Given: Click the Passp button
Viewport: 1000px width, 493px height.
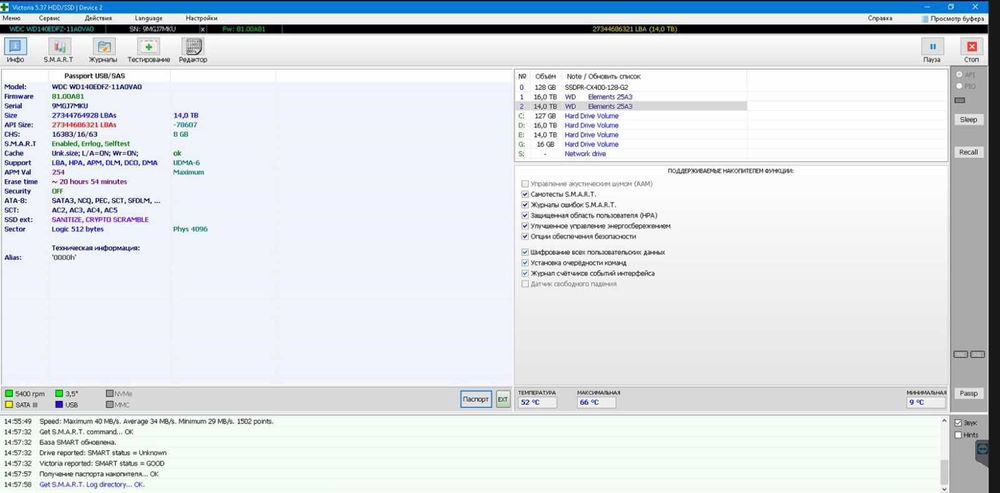Looking at the screenshot, I should 968,394.
